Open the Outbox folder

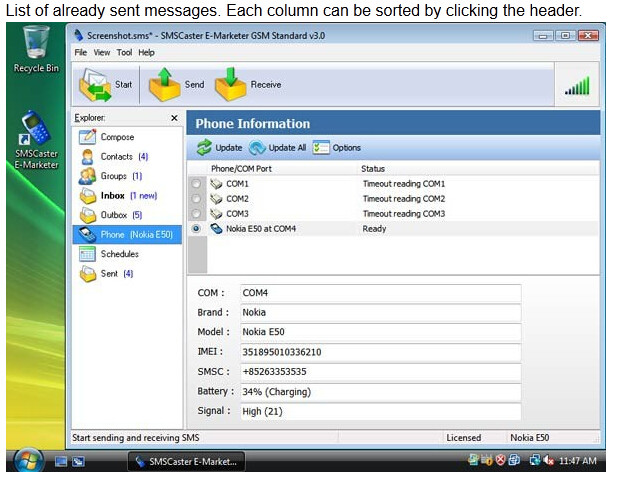[114, 215]
